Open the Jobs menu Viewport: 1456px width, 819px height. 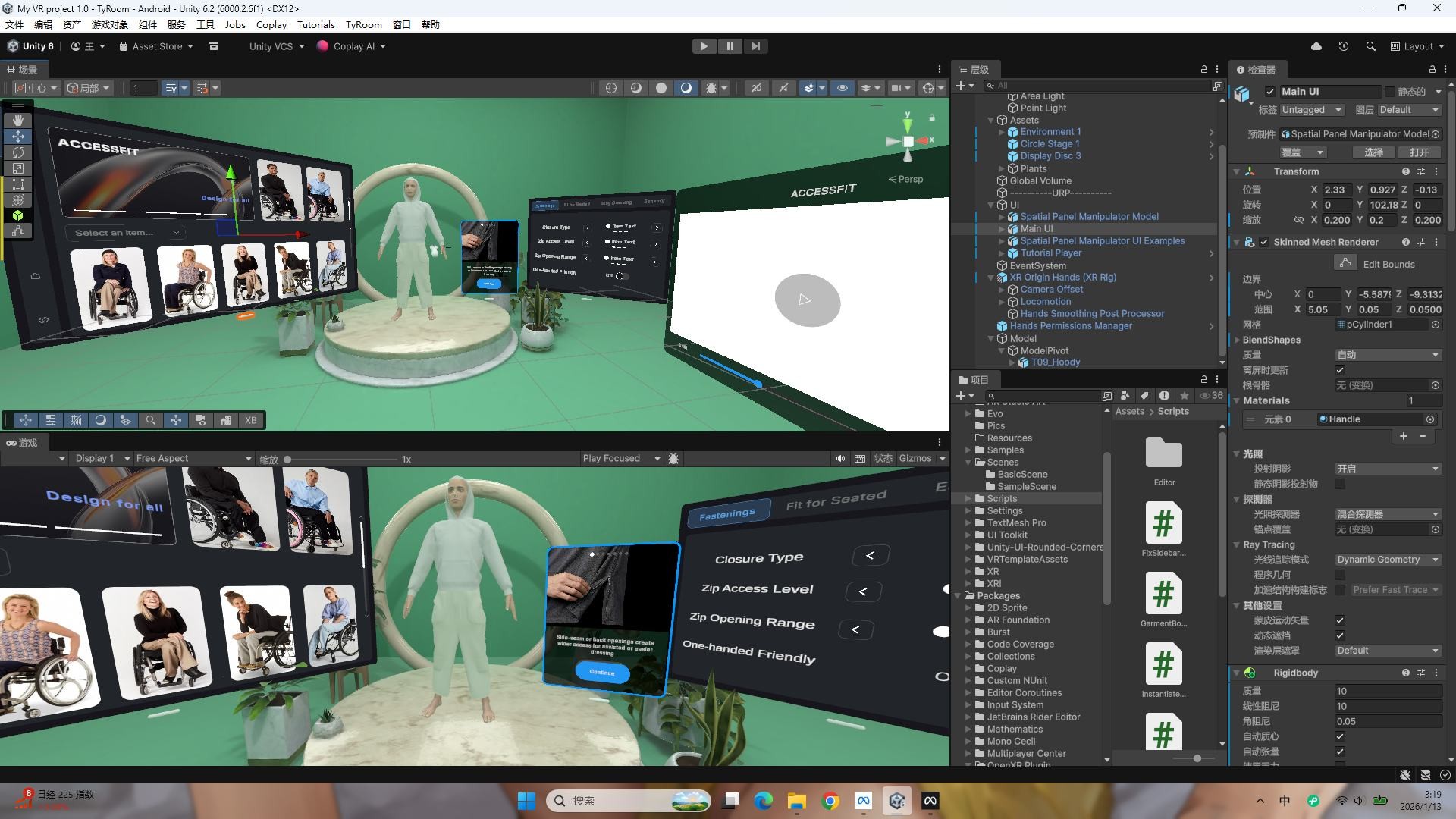coord(235,24)
